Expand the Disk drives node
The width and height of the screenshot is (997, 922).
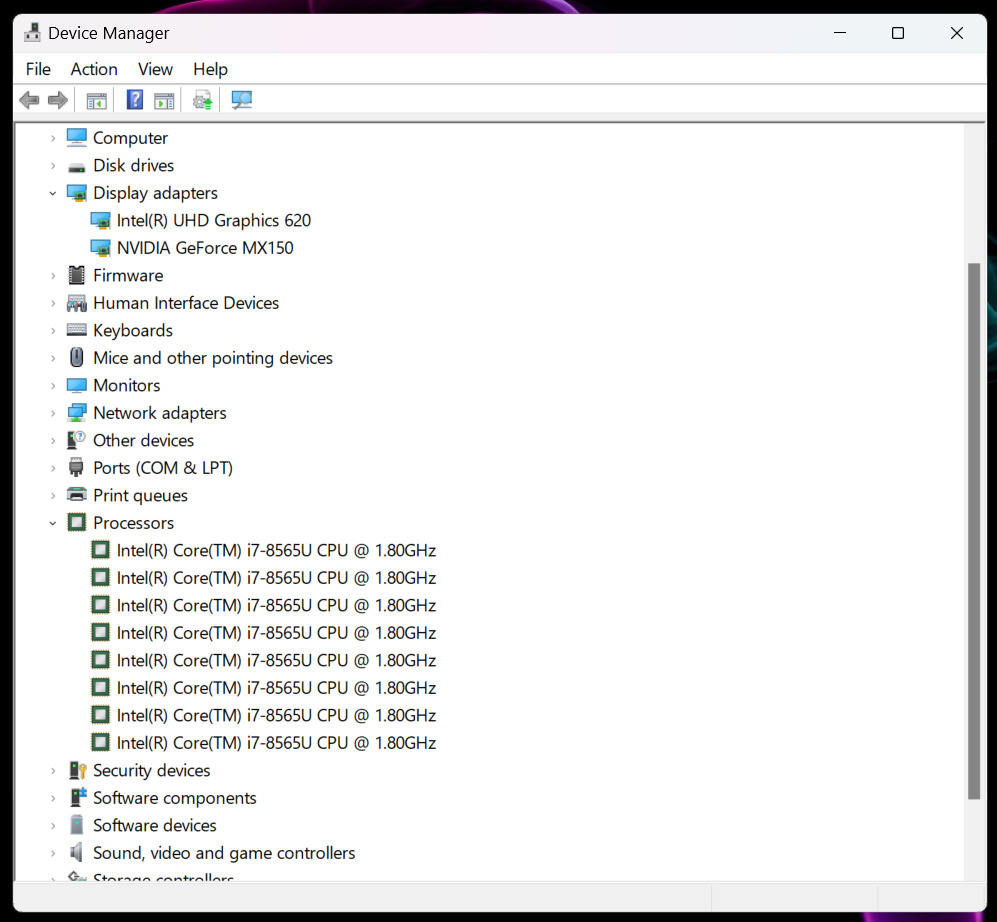click(53, 166)
